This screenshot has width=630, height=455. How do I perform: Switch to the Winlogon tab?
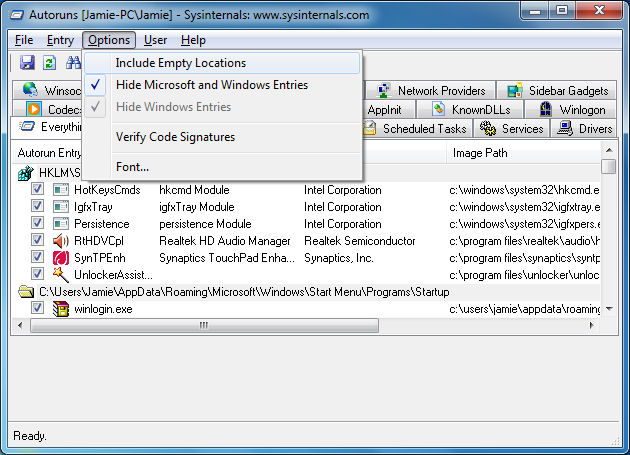coord(571,109)
